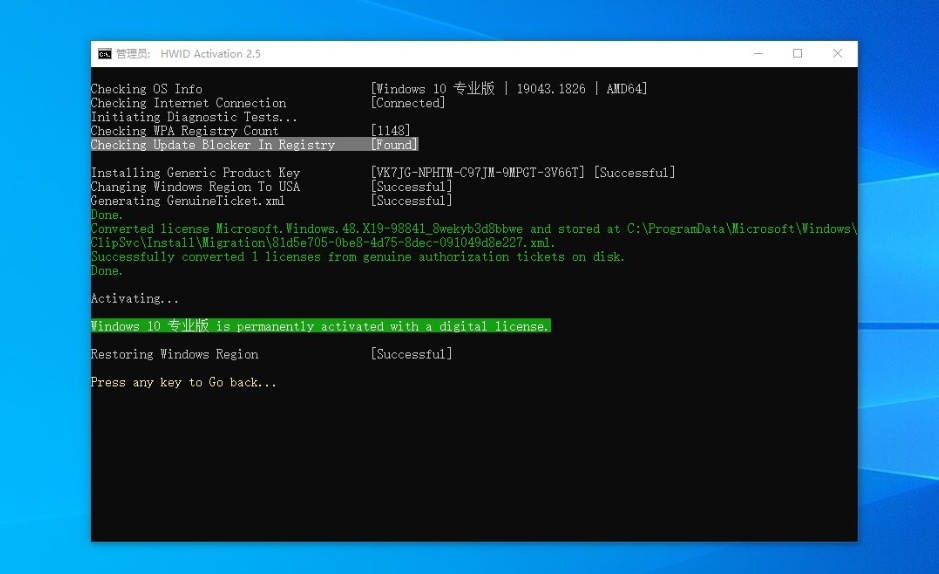Screen dimensions: 939x574
Task: Click the '[Successful]' status after the product key
Action: tap(634, 173)
